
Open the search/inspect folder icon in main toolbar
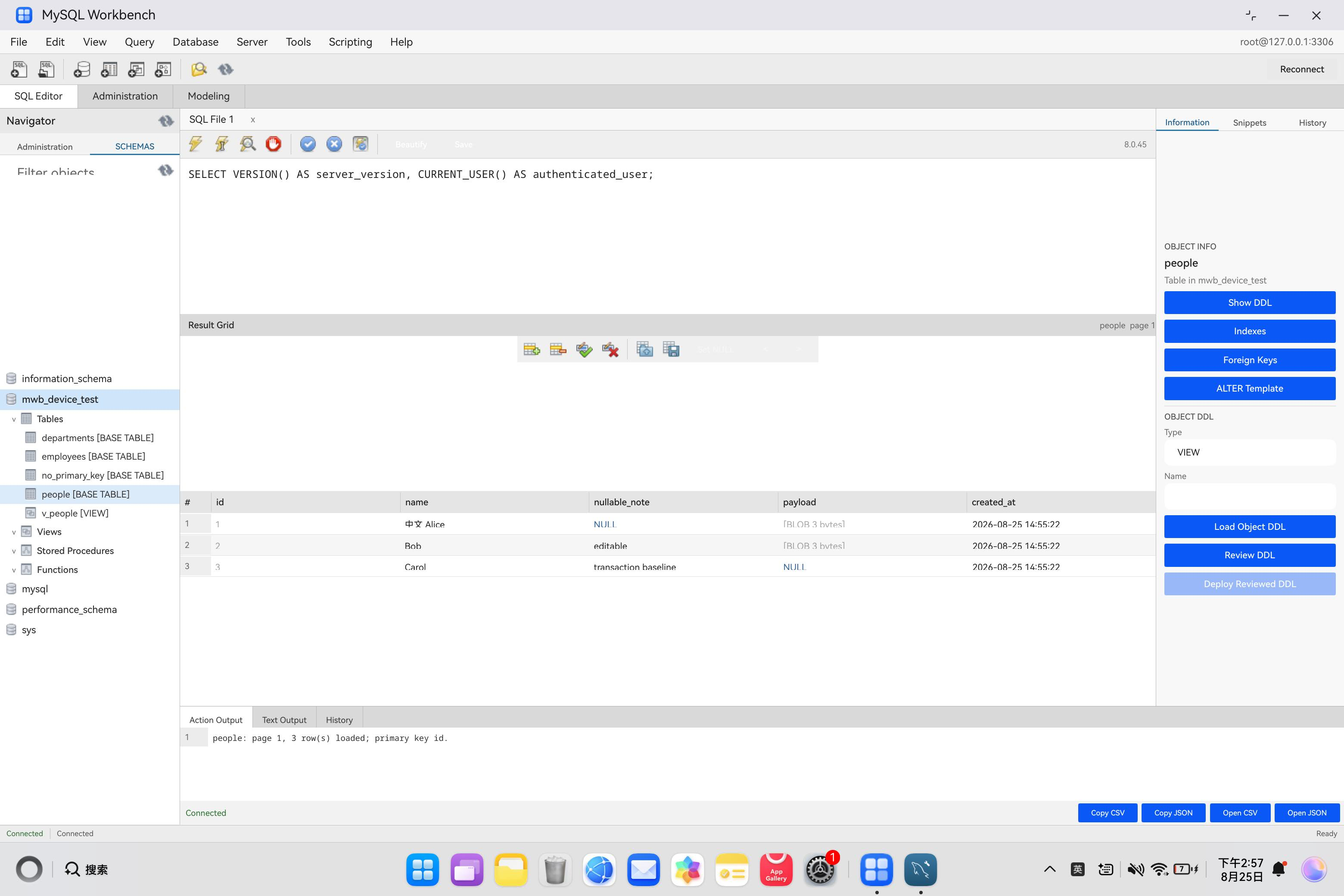click(x=198, y=69)
